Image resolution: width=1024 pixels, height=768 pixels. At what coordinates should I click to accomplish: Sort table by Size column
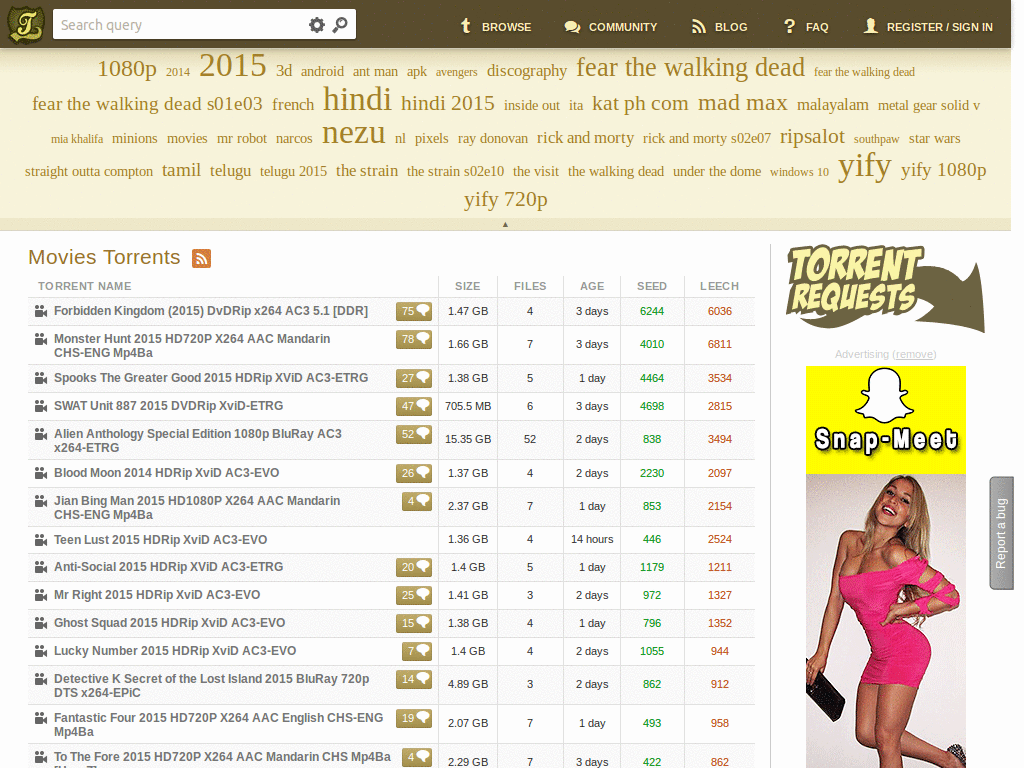click(x=468, y=286)
